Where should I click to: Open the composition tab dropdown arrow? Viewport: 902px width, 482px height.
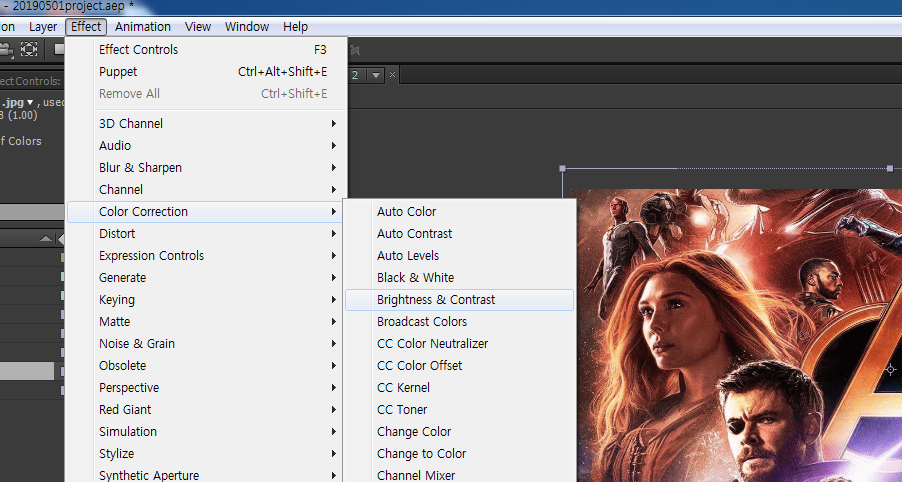376,75
